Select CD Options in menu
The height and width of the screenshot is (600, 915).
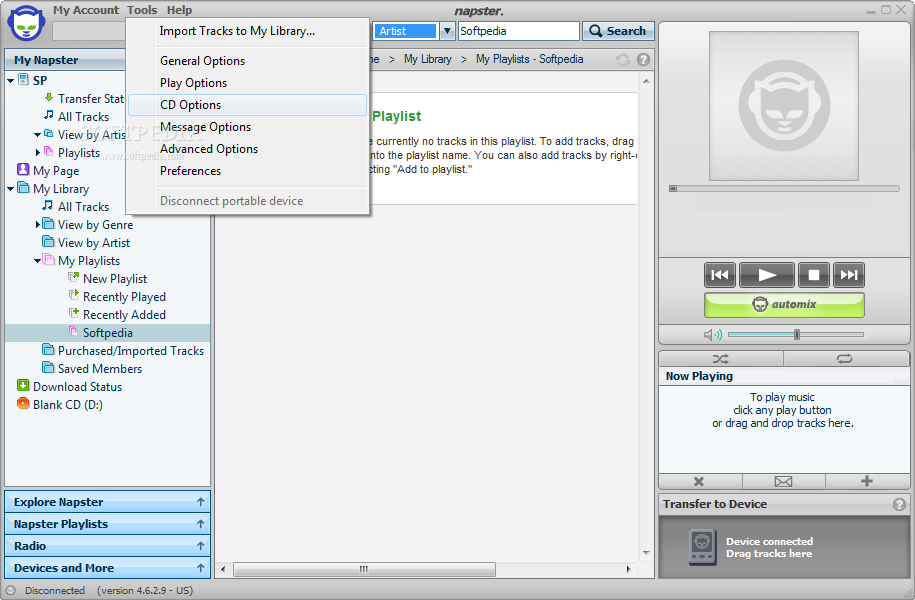pyautogui.click(x=248, y=105)
